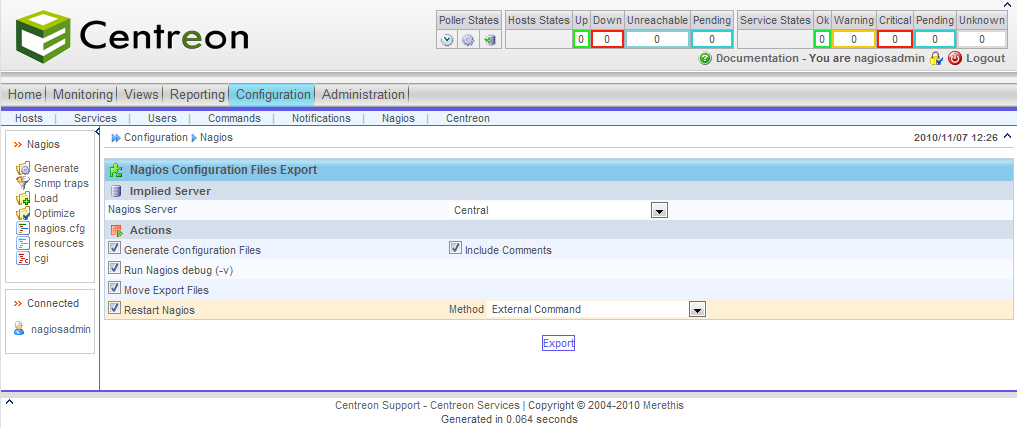The height and width of the screenshot is (428, 1017).
Task: Open the Centreon submenu
Action: 468,119
